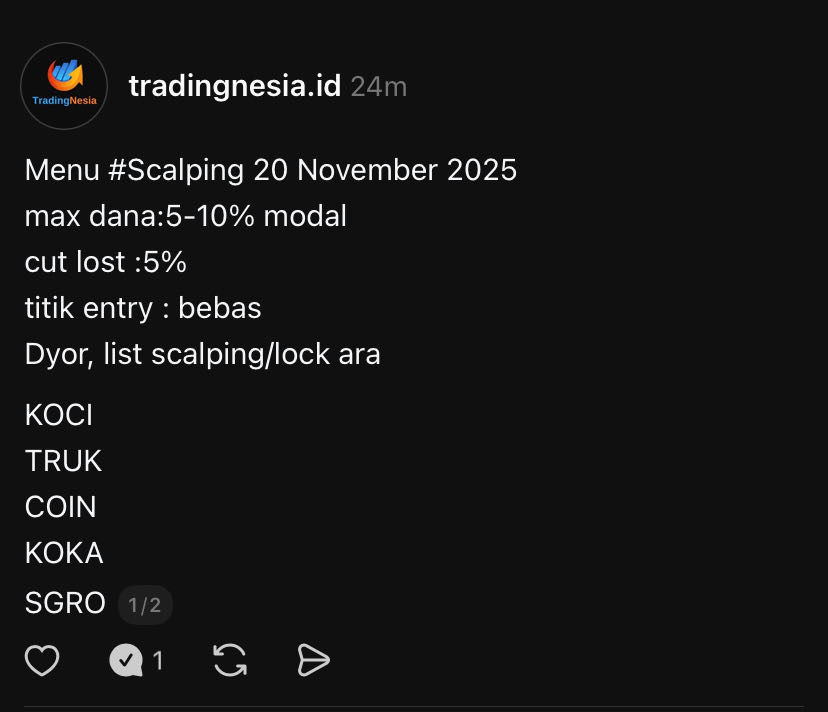
Task: Share the post with the send arrow icon
Action: [x=313, y=660]
